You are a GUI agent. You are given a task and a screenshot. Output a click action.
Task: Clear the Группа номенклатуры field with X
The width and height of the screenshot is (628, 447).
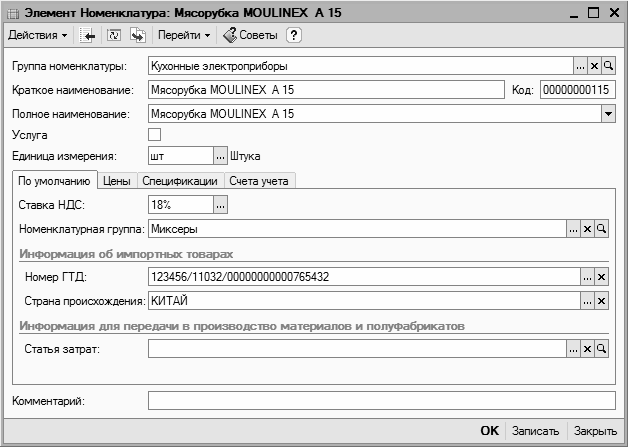[594, 66]
